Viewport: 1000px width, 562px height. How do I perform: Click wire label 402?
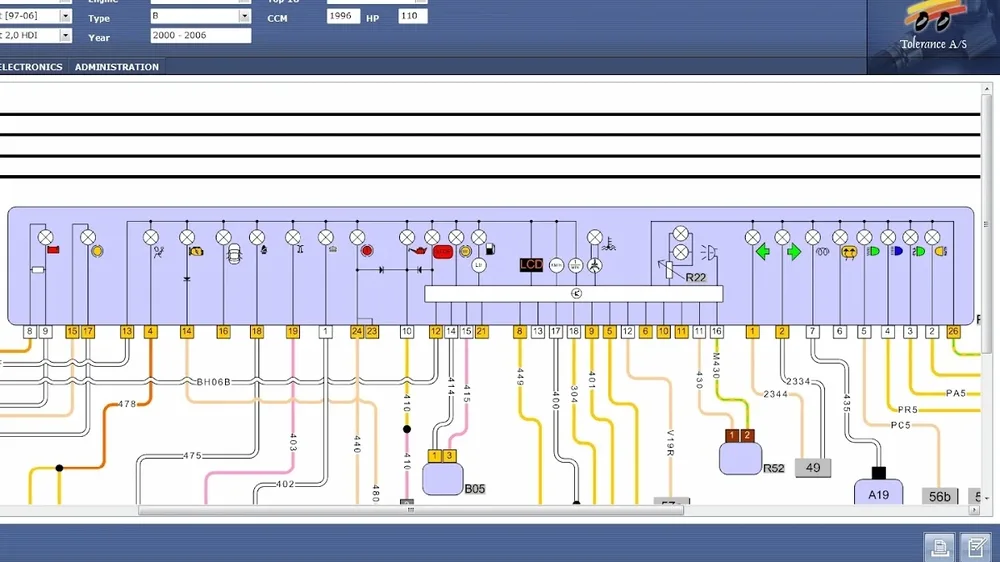click(x=285, y=484)
